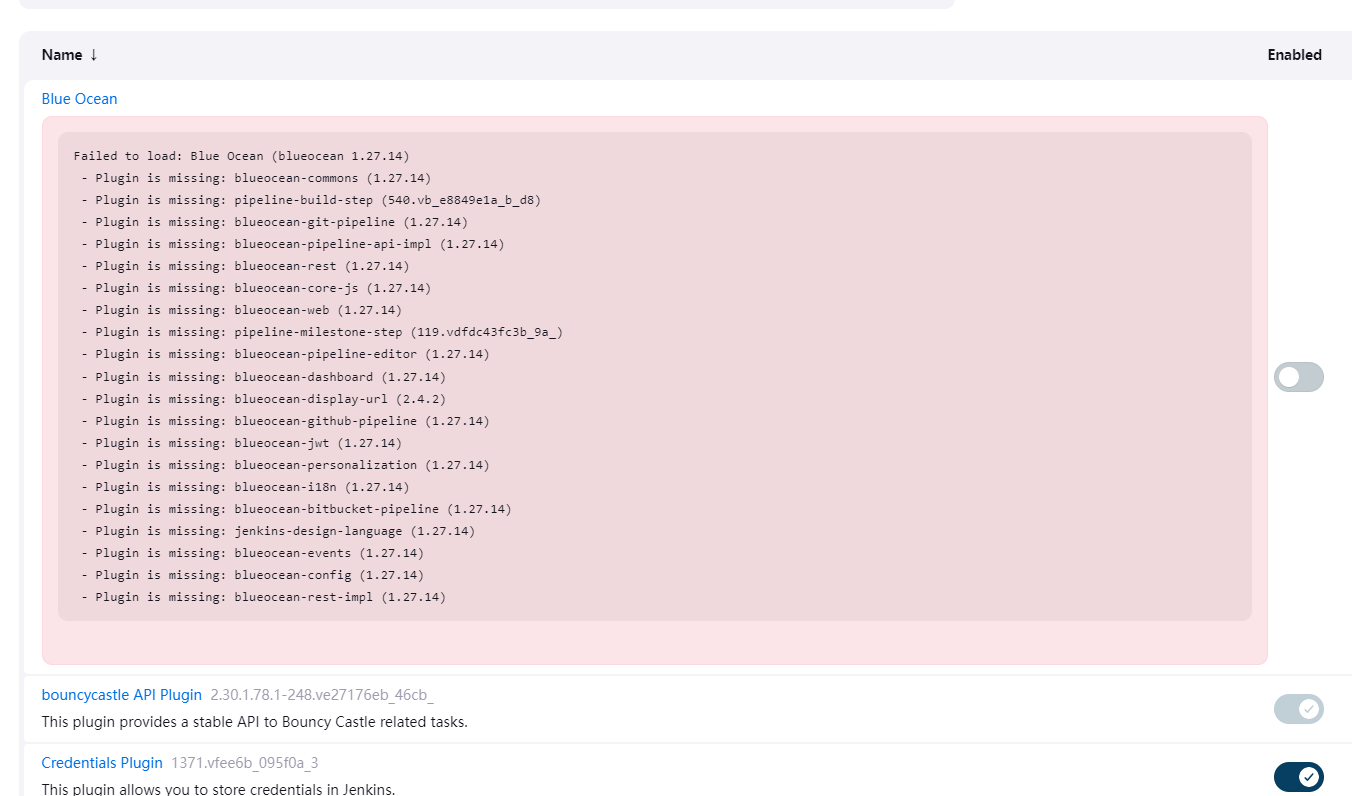Click the missing blueocean-jwt line
Image resolution: width=1352 pixels, height=796 pixels.
coord(241,443)
